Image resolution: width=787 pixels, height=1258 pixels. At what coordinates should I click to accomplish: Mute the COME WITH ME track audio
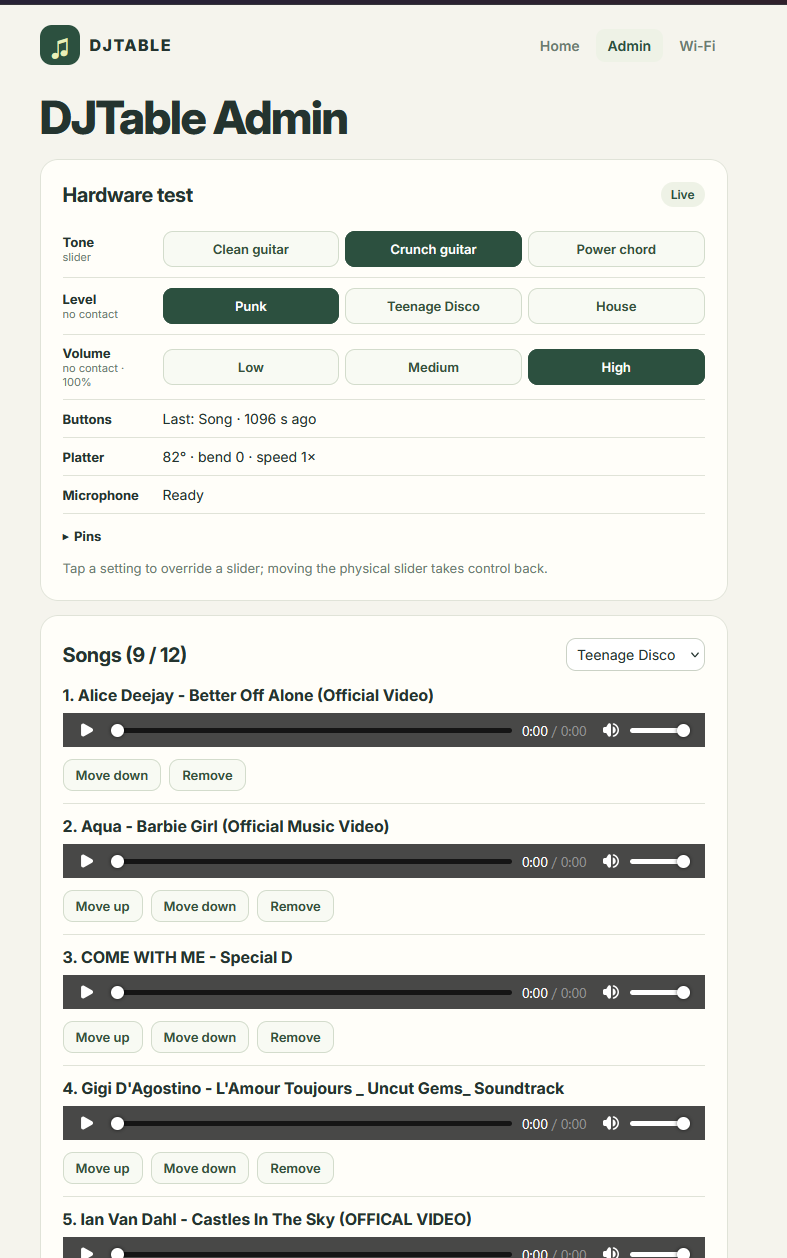click(x=611, y=992)
